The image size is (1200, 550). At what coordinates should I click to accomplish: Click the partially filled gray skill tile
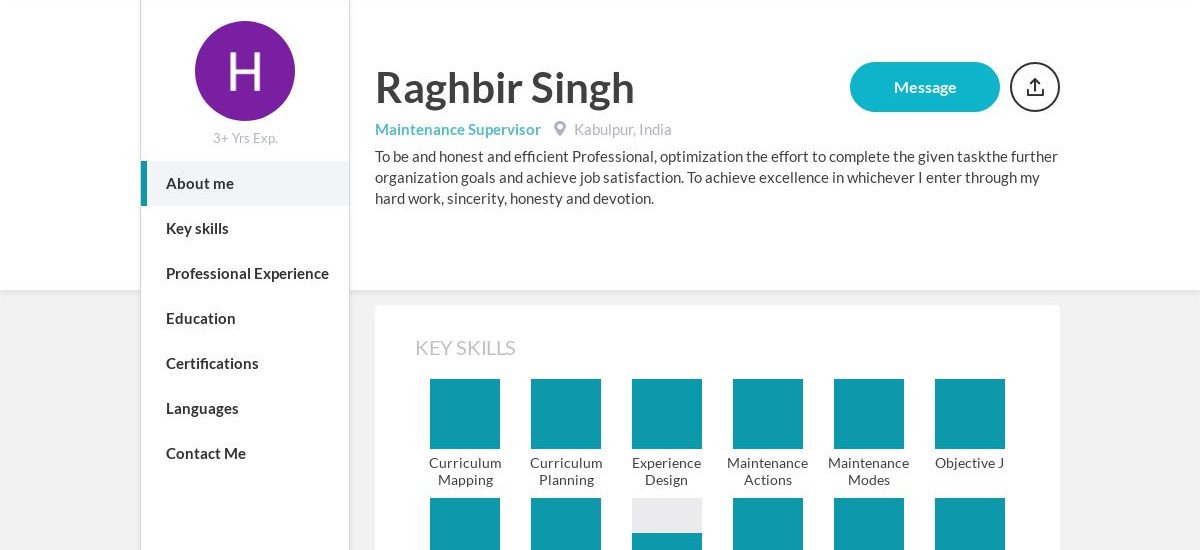click(x=667, y=524)
